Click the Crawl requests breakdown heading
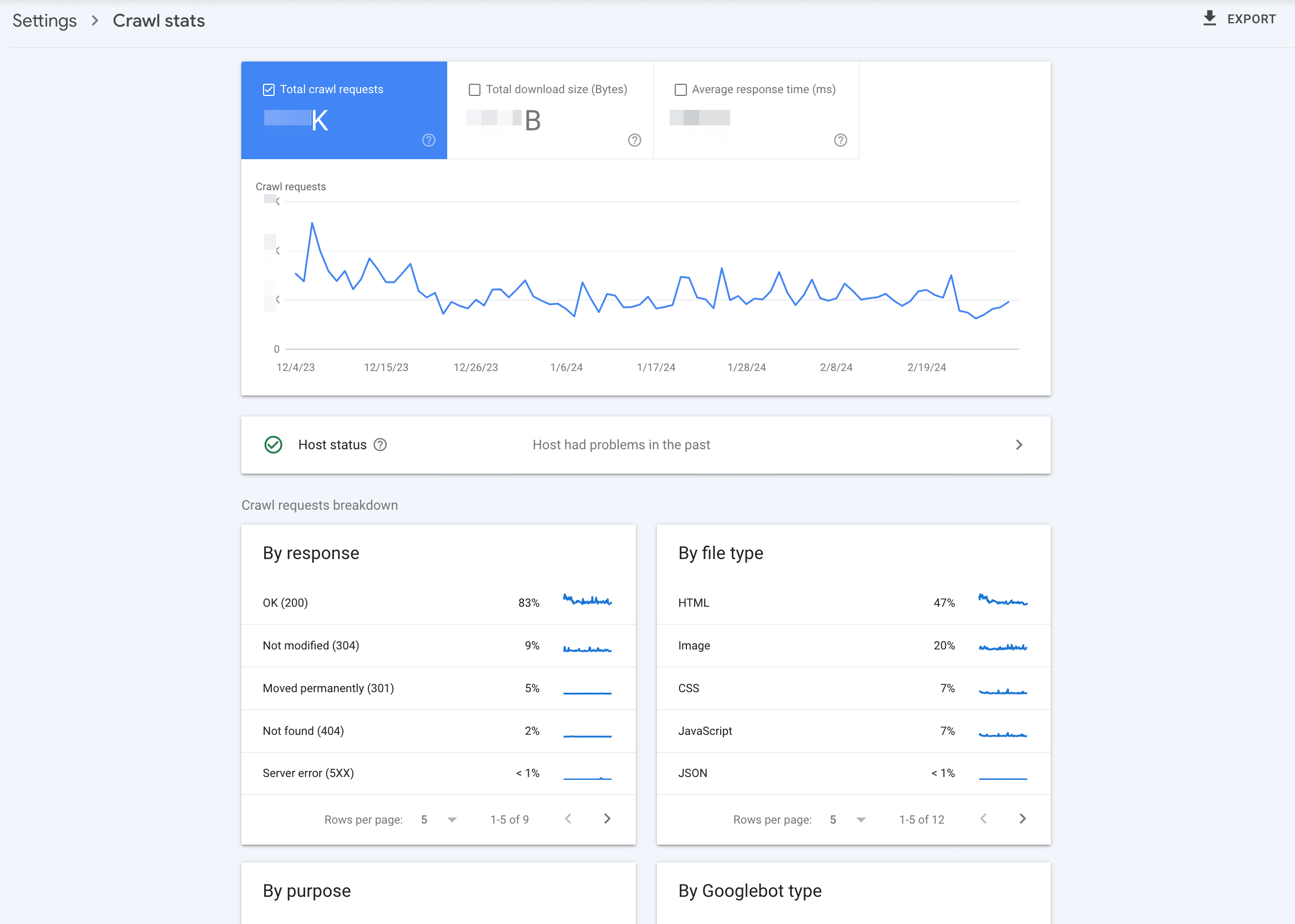The image size is (1295, 924). pos(320,505)
